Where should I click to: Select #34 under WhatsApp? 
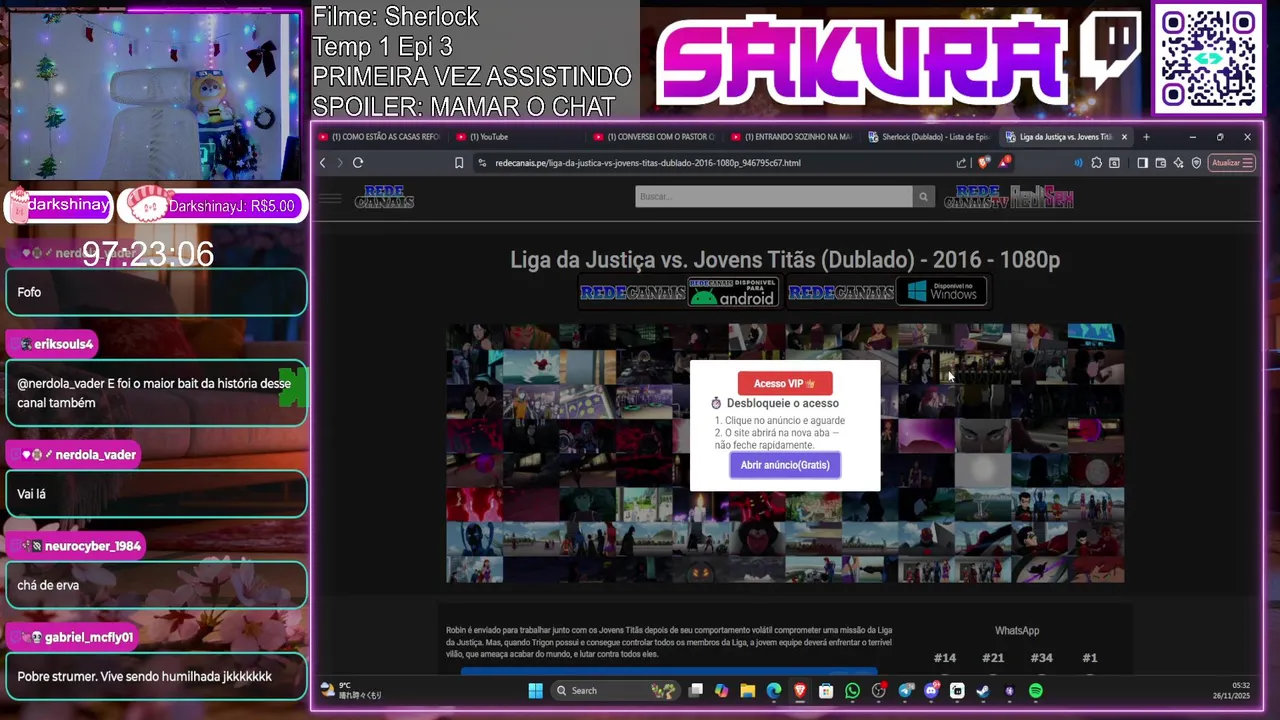pyautogui.click(x=1041, y=658)
